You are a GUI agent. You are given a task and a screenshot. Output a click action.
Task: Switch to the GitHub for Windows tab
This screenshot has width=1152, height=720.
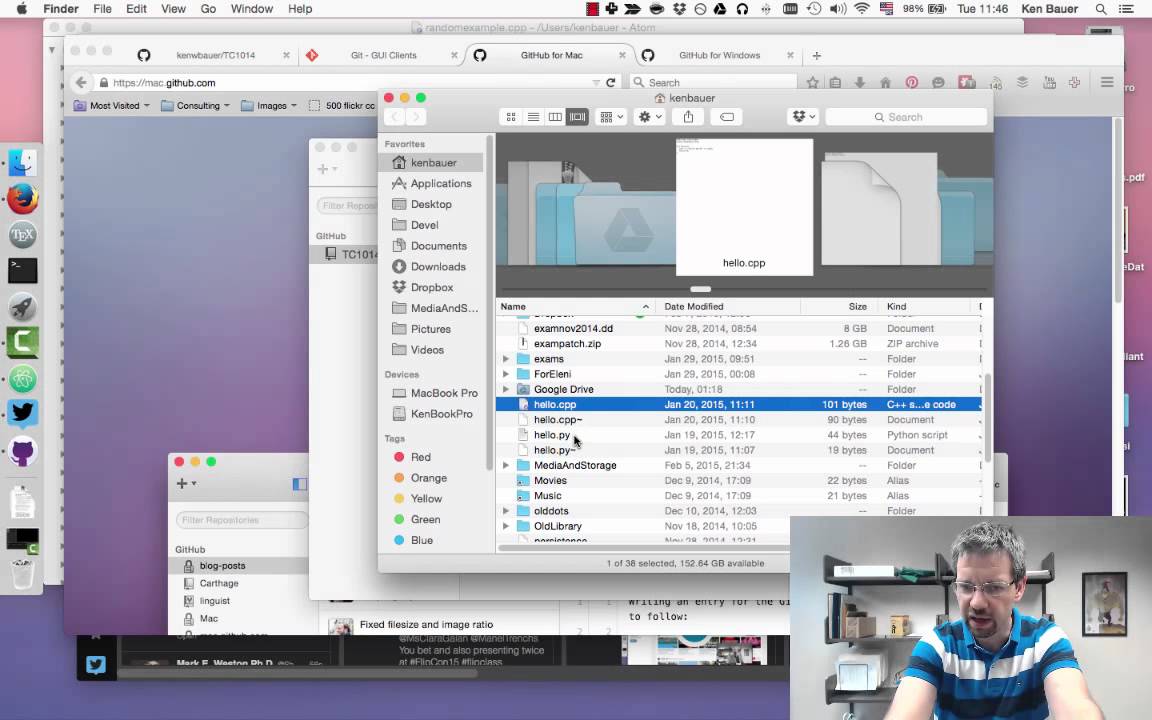pos(719,55)
